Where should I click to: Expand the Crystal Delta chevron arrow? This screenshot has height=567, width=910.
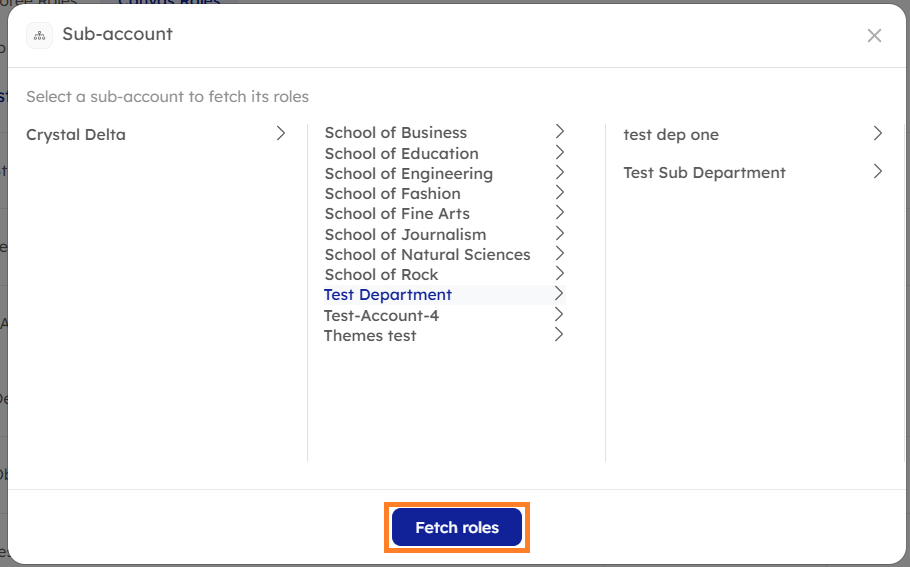pyautogui.click(x=281, y=133)
